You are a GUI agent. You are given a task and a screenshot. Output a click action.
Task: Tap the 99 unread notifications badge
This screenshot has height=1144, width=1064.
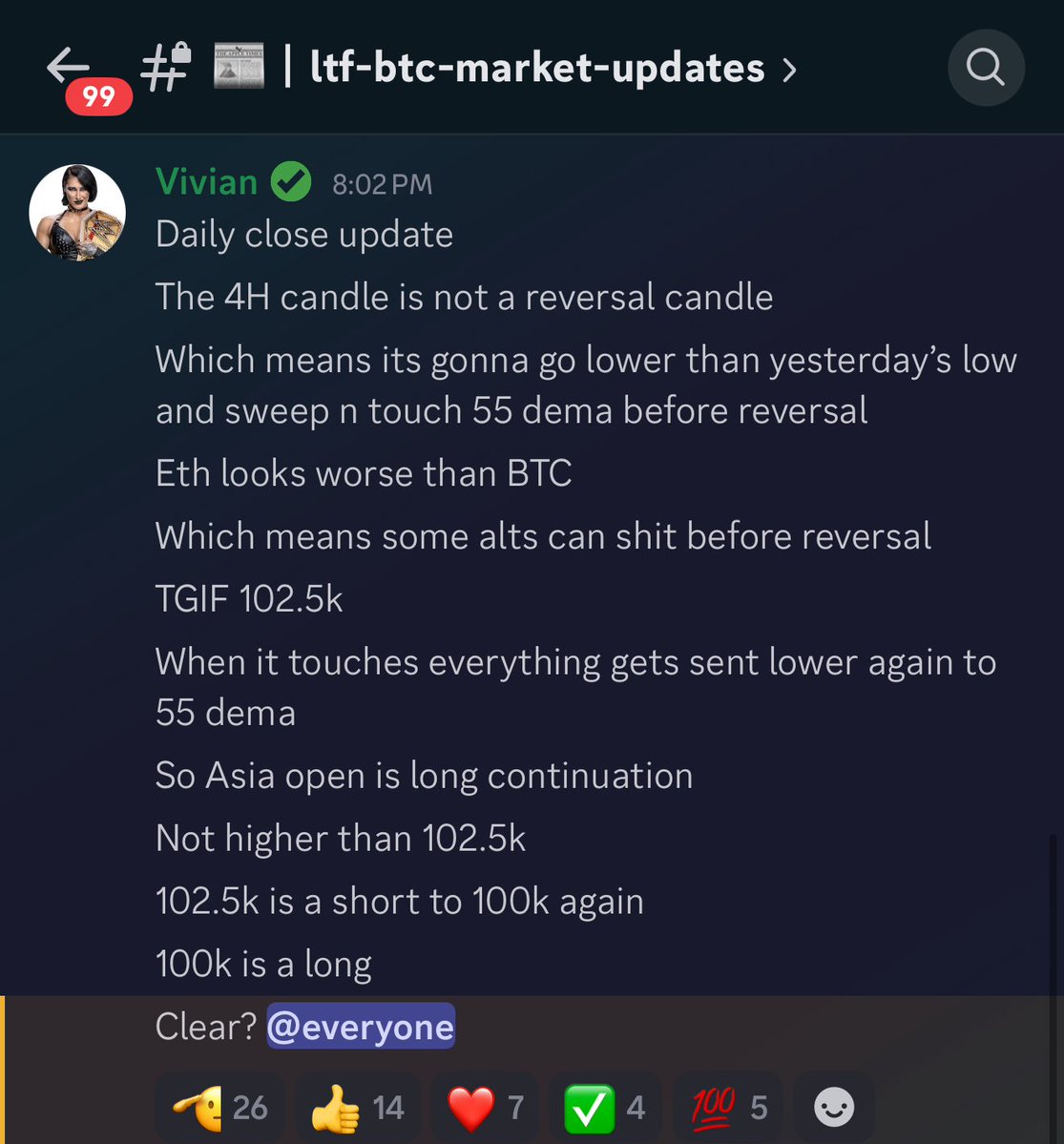tap(98, 96)
